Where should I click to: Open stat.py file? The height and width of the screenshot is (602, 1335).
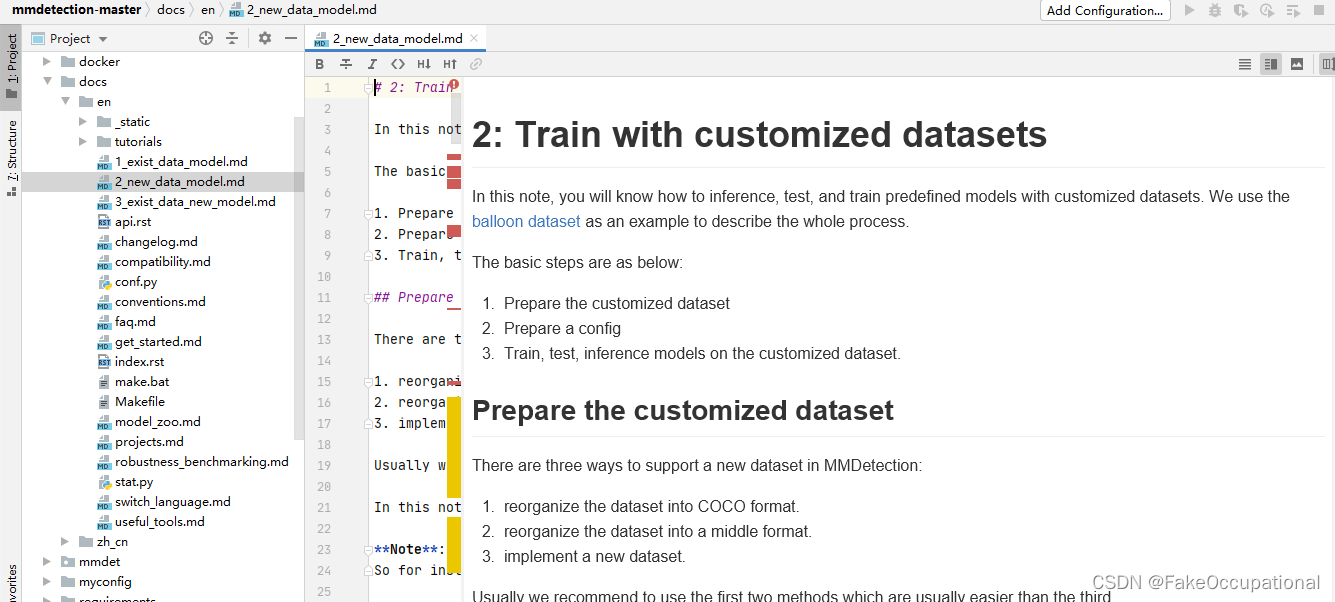[x=134, y=481]
